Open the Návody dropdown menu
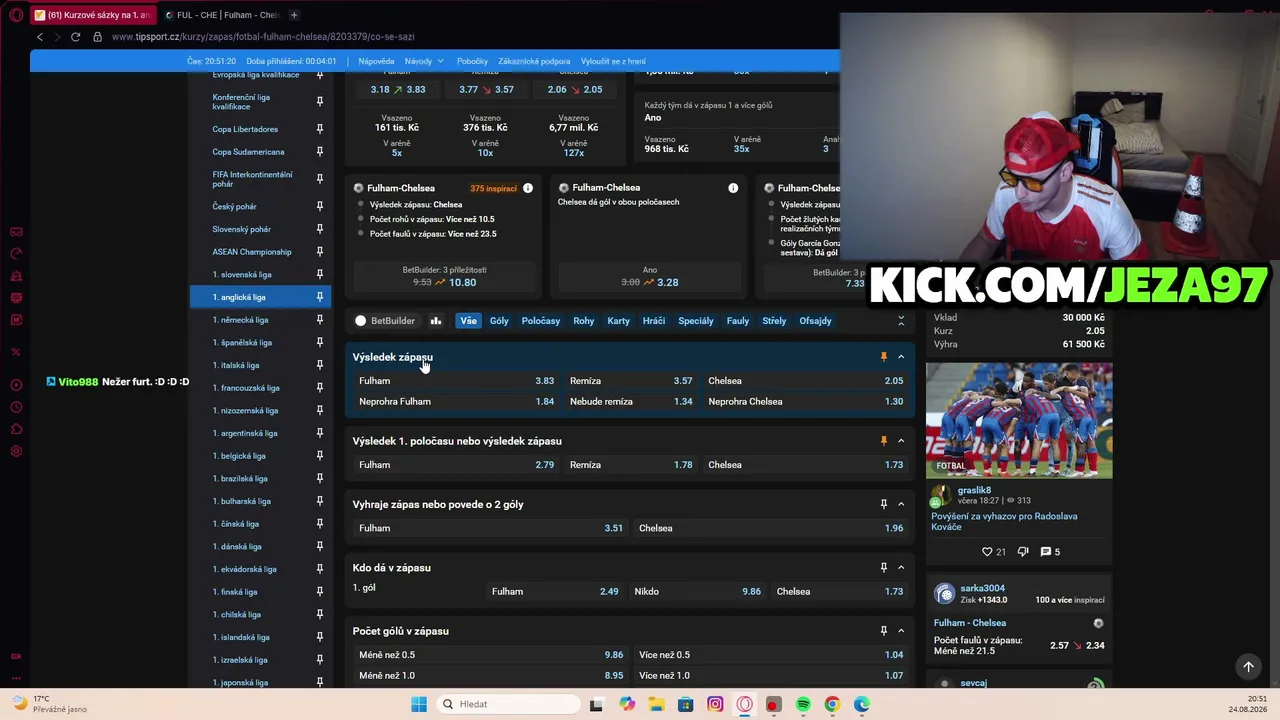Viewport: 1280px width, 720px height. click(424, 61)
